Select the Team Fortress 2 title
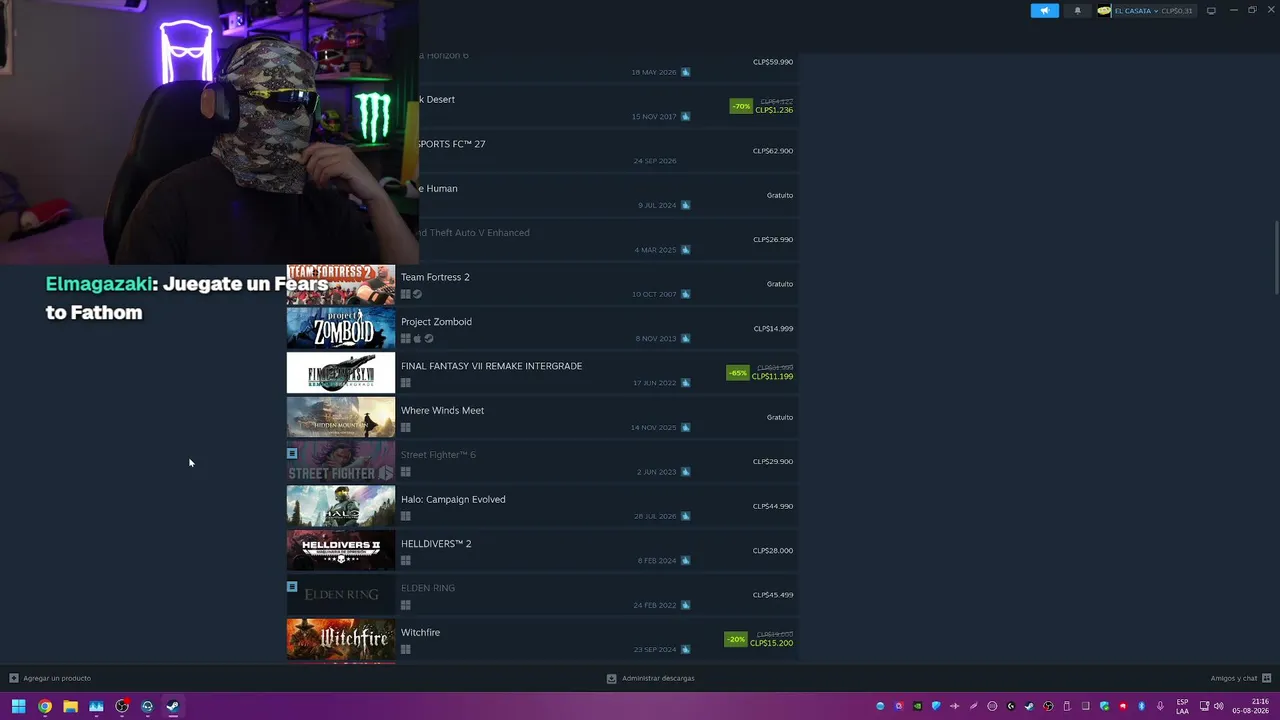Image resolution: width=1280 pixels, height=720 pixels. 435,277
